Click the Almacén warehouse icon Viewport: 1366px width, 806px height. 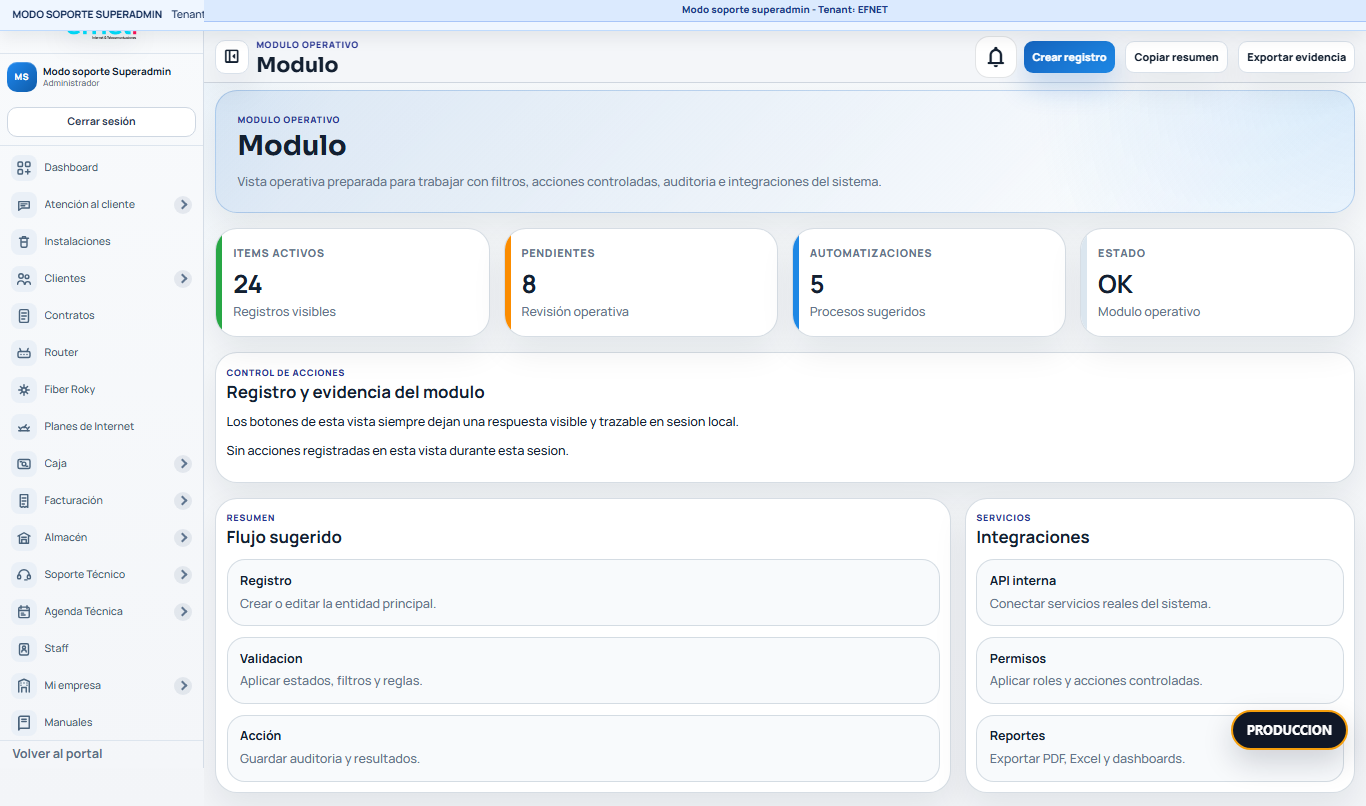25,538
